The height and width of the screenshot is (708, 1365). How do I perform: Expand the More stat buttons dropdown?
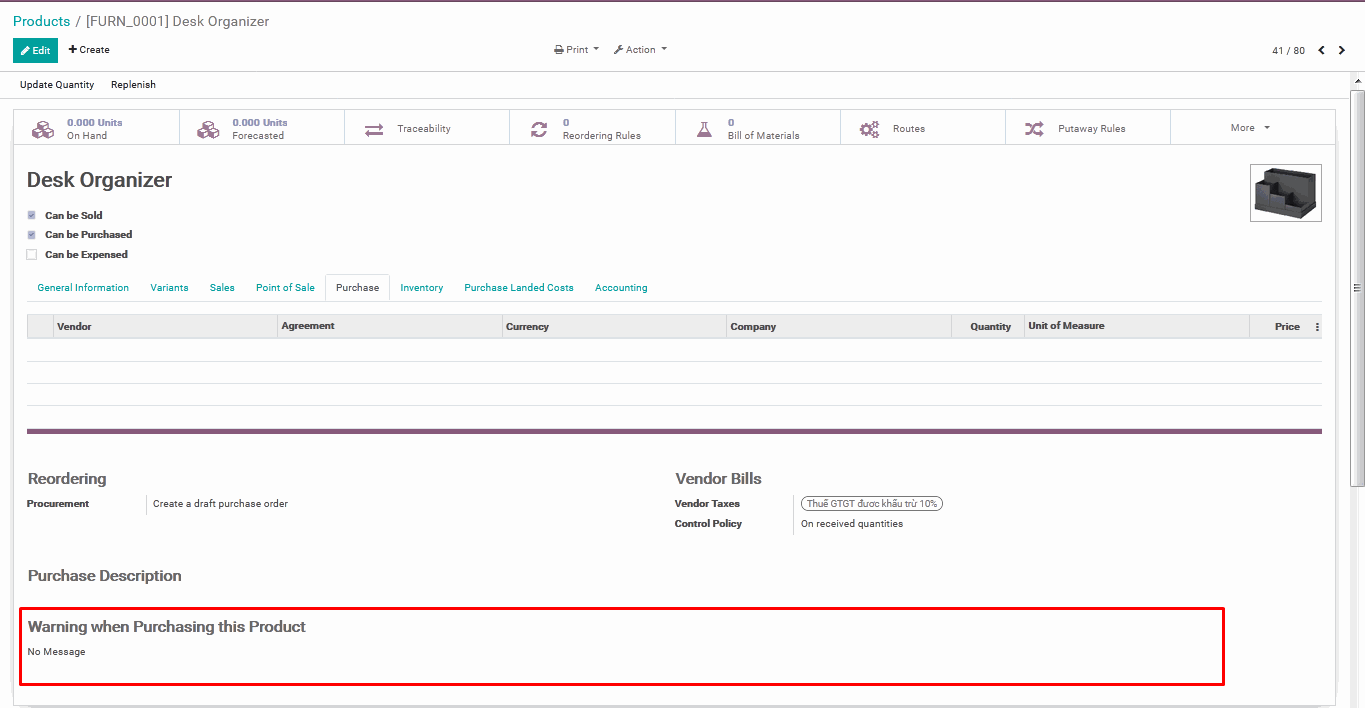click(x=1250, y=128)
